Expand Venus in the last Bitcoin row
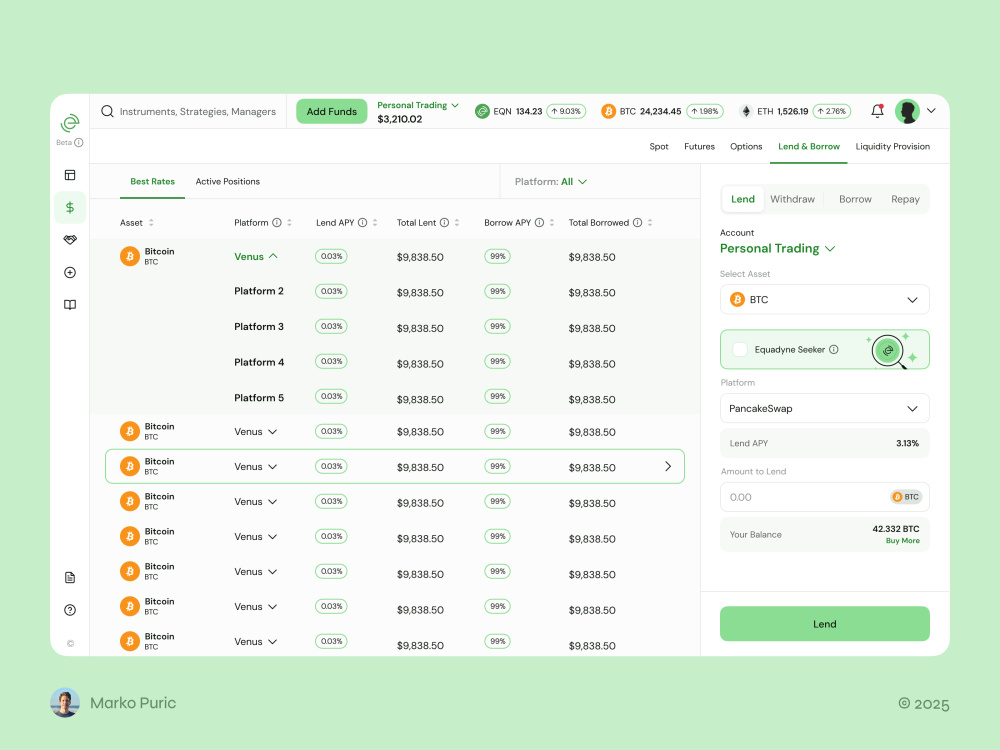This screenshot has height=750, width=1000. tap(256, 642)
